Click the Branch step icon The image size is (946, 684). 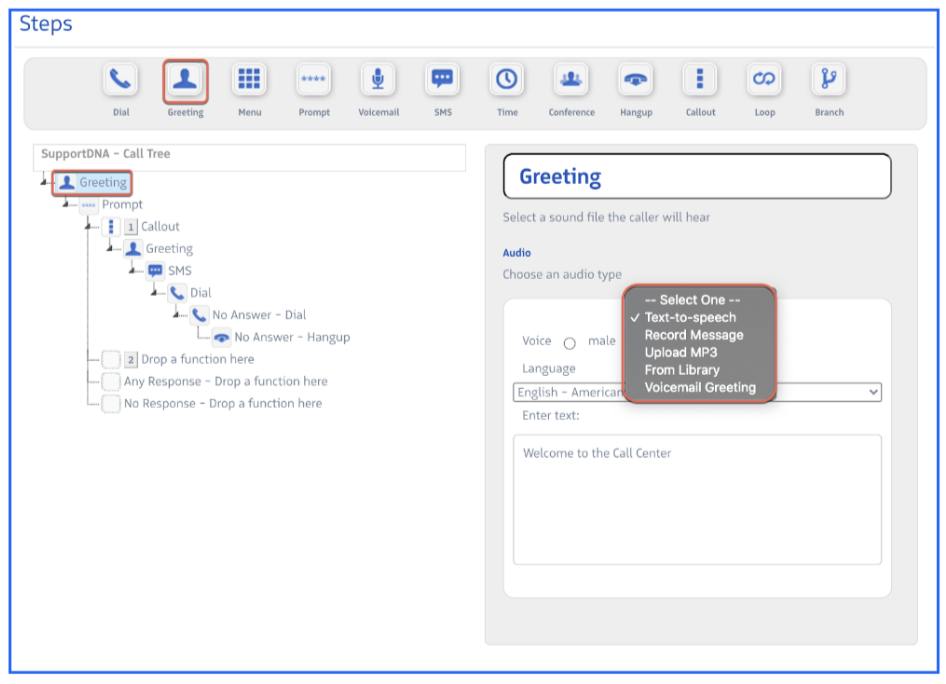pyautogui.click(x=828, y=80)
